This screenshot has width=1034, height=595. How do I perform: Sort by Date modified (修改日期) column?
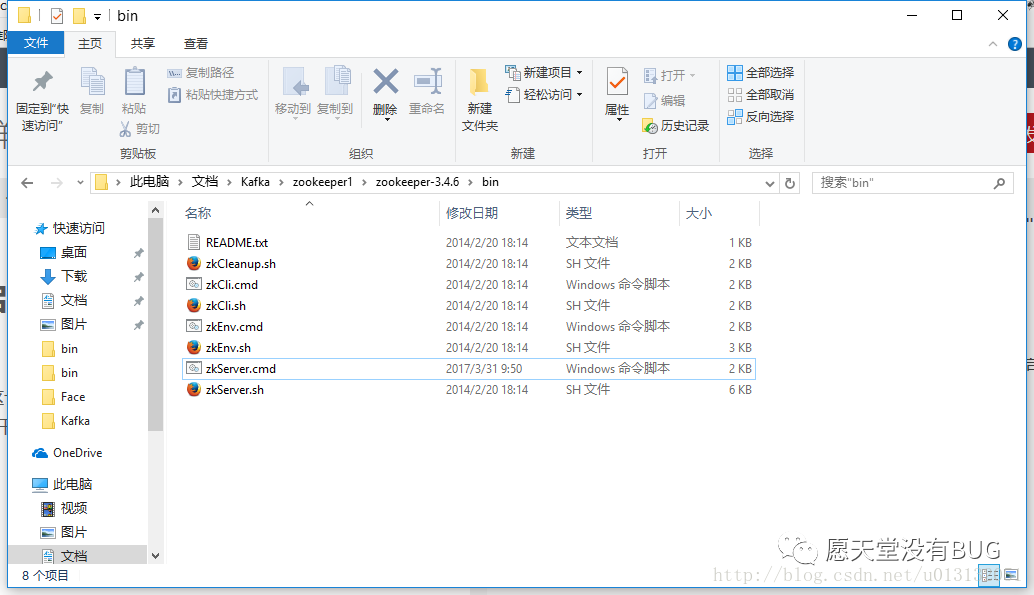471,213
